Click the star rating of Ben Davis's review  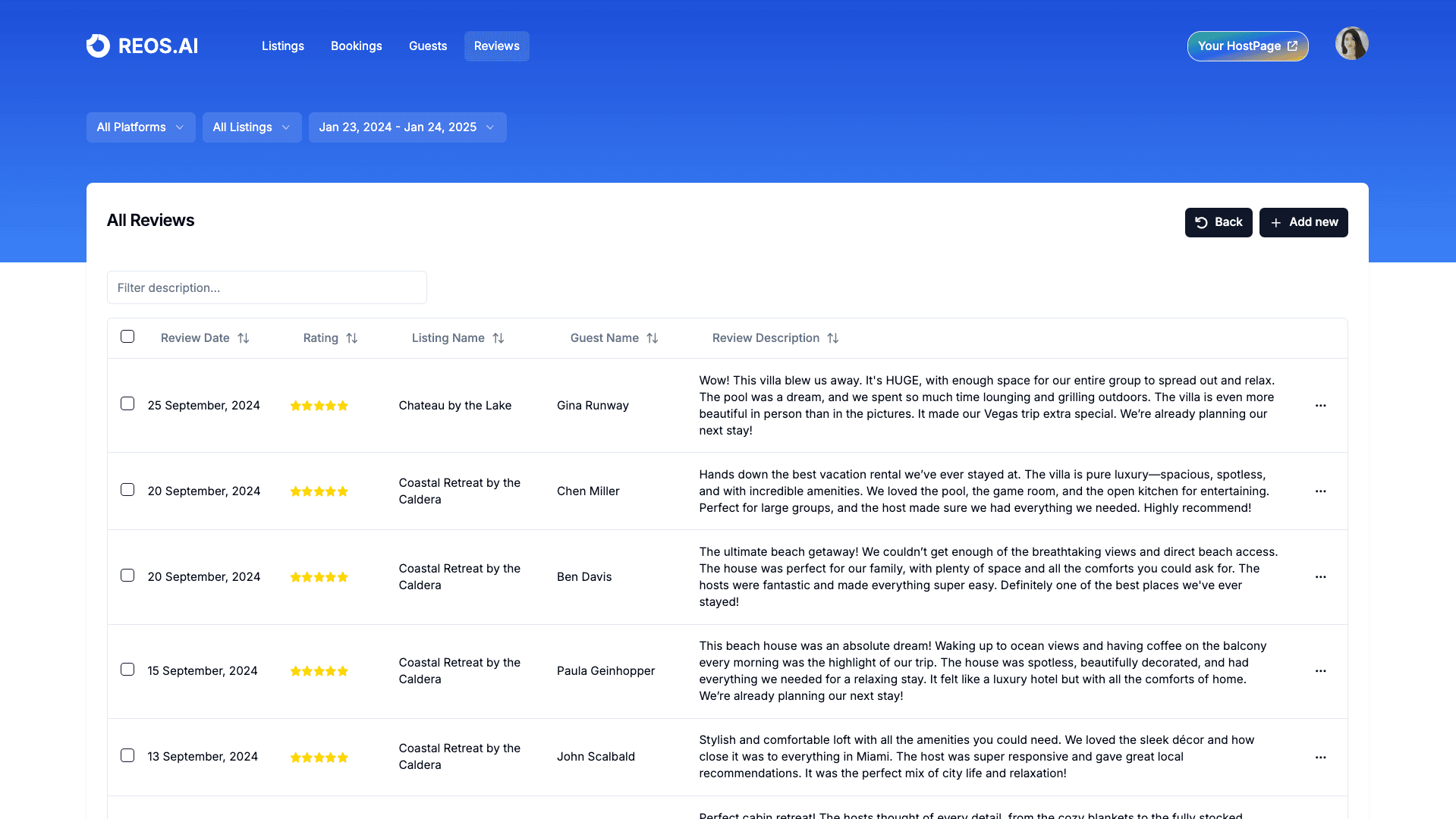319,577
